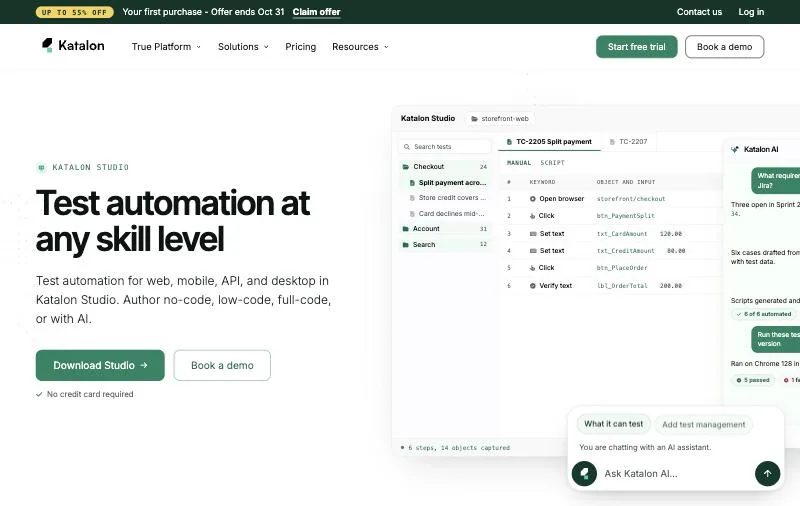The width and height of the screenshot is (800, 506).
Task: Click the arrow in Download Studio button
Action: tap(144, 365)
